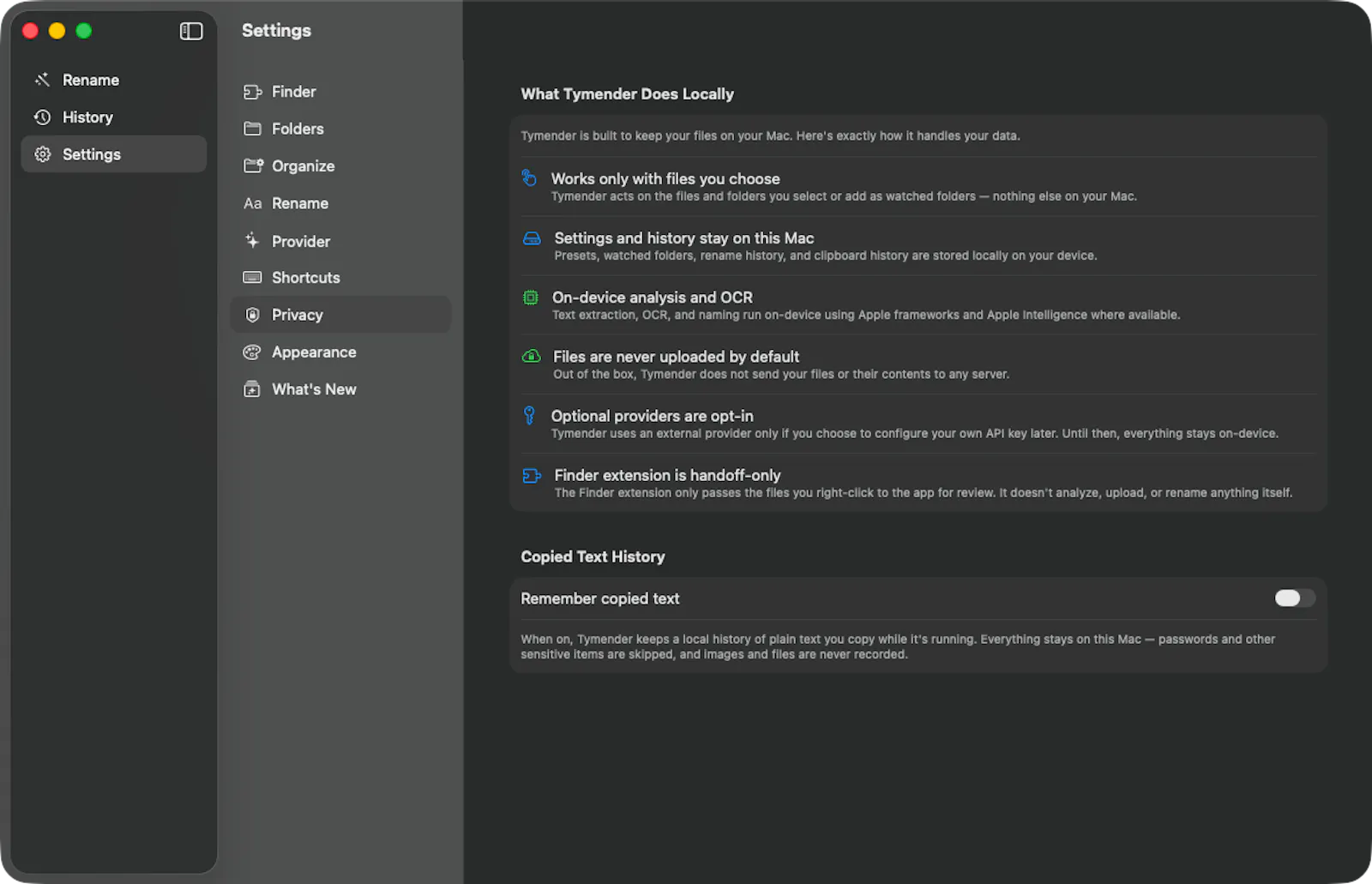This screenshot has width=1372, height=884.
Task: Click the green chip icon for On-device analysis
Action: (x=531, y=298)
